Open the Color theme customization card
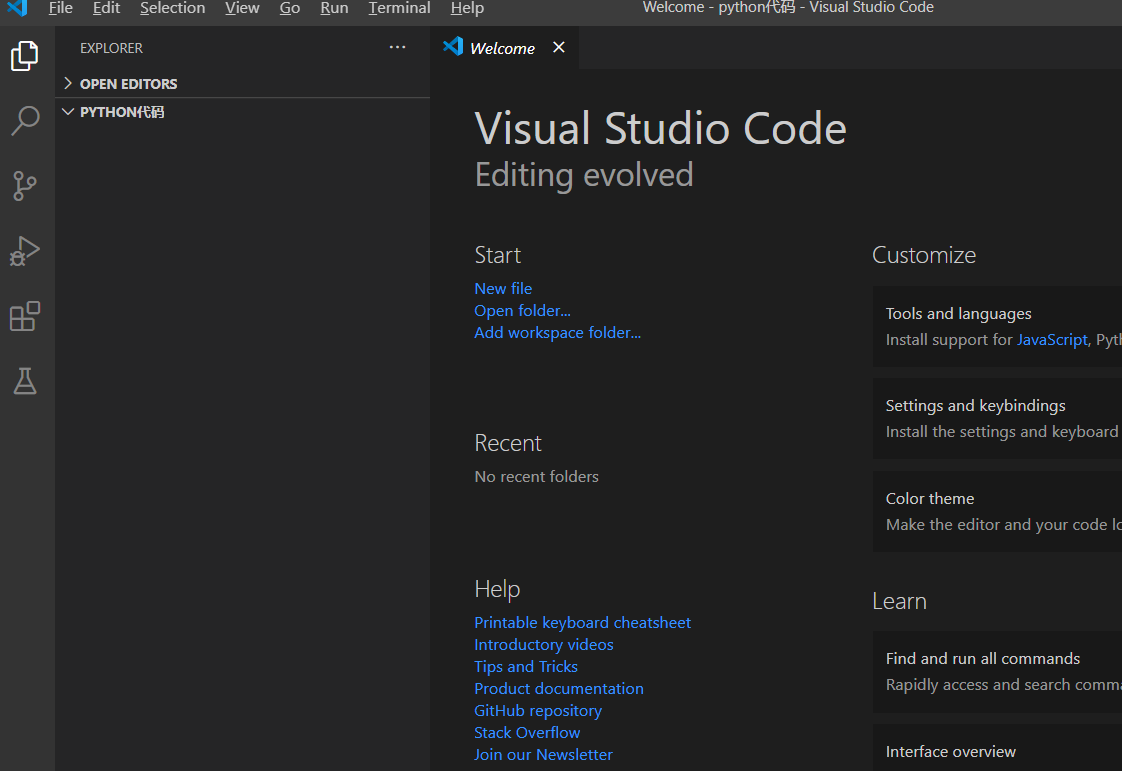Image resolution: width=1122 pixels, height=771 pixels. tap(997, 511)
